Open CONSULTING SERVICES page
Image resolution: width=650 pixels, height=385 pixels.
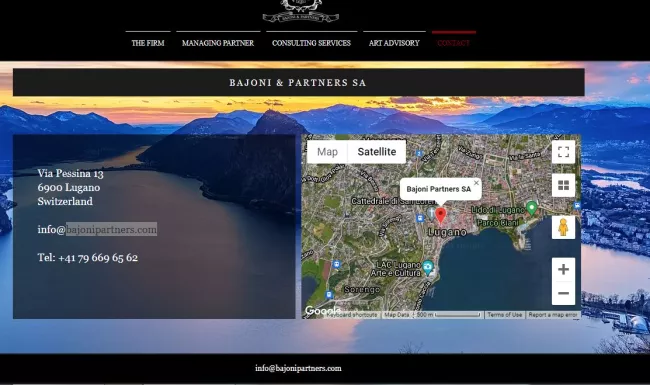pyautogui.click(x=311, y=43)
